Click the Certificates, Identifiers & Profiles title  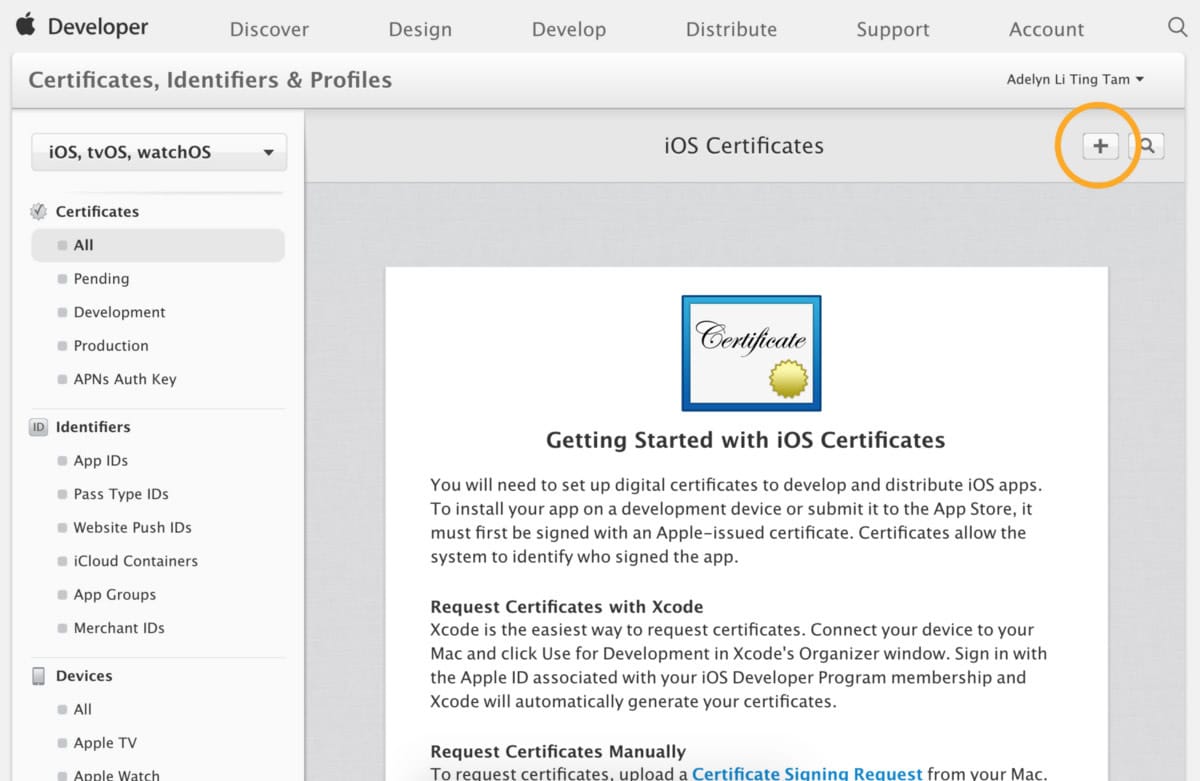pyautogui.click(x=210, y=80)
